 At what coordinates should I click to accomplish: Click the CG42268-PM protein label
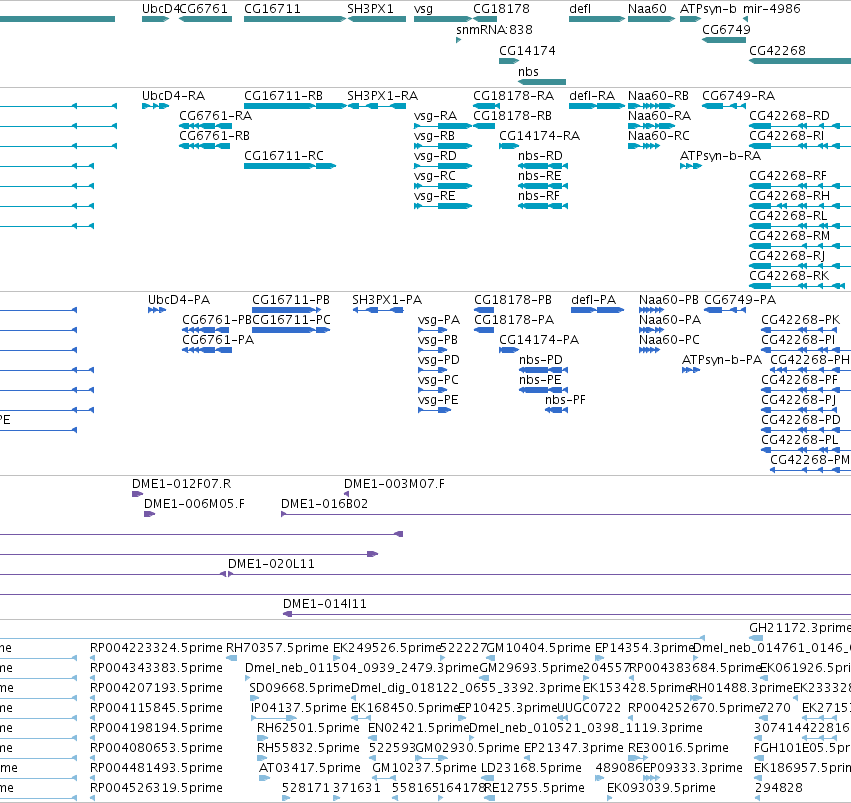(x=810, y=460)
